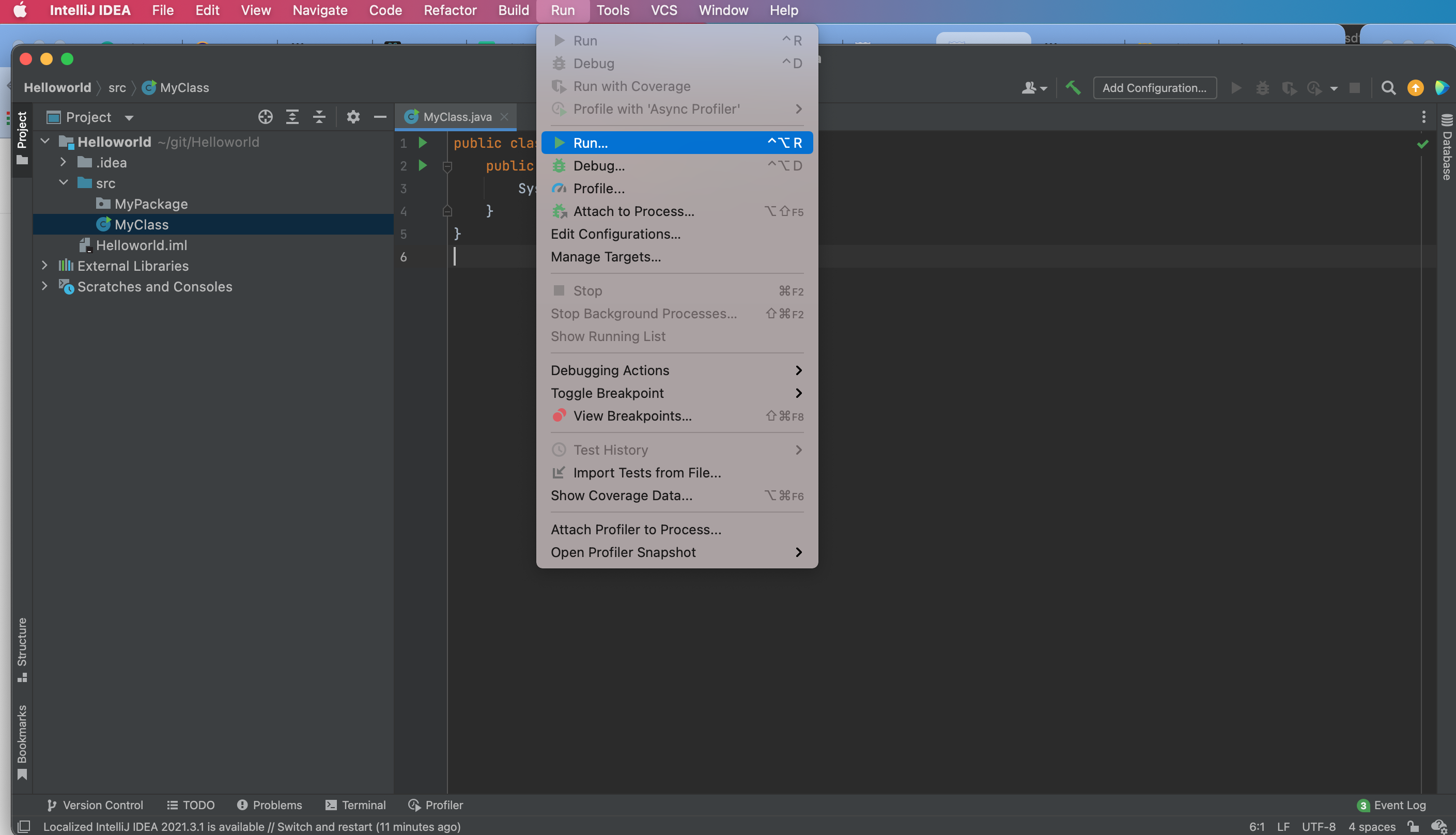Expand the .idea folder

click(x=63, y=163)
